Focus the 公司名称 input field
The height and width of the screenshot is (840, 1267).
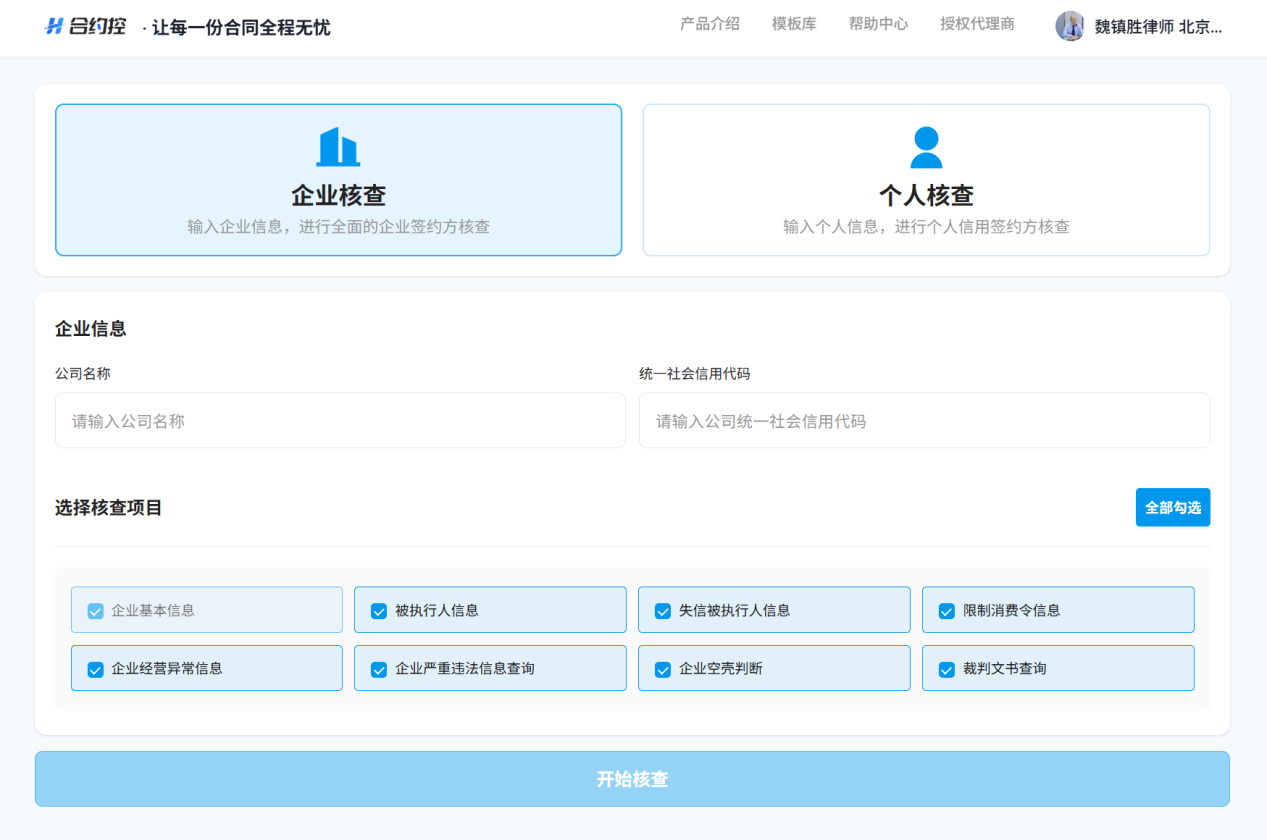point(340,420)
